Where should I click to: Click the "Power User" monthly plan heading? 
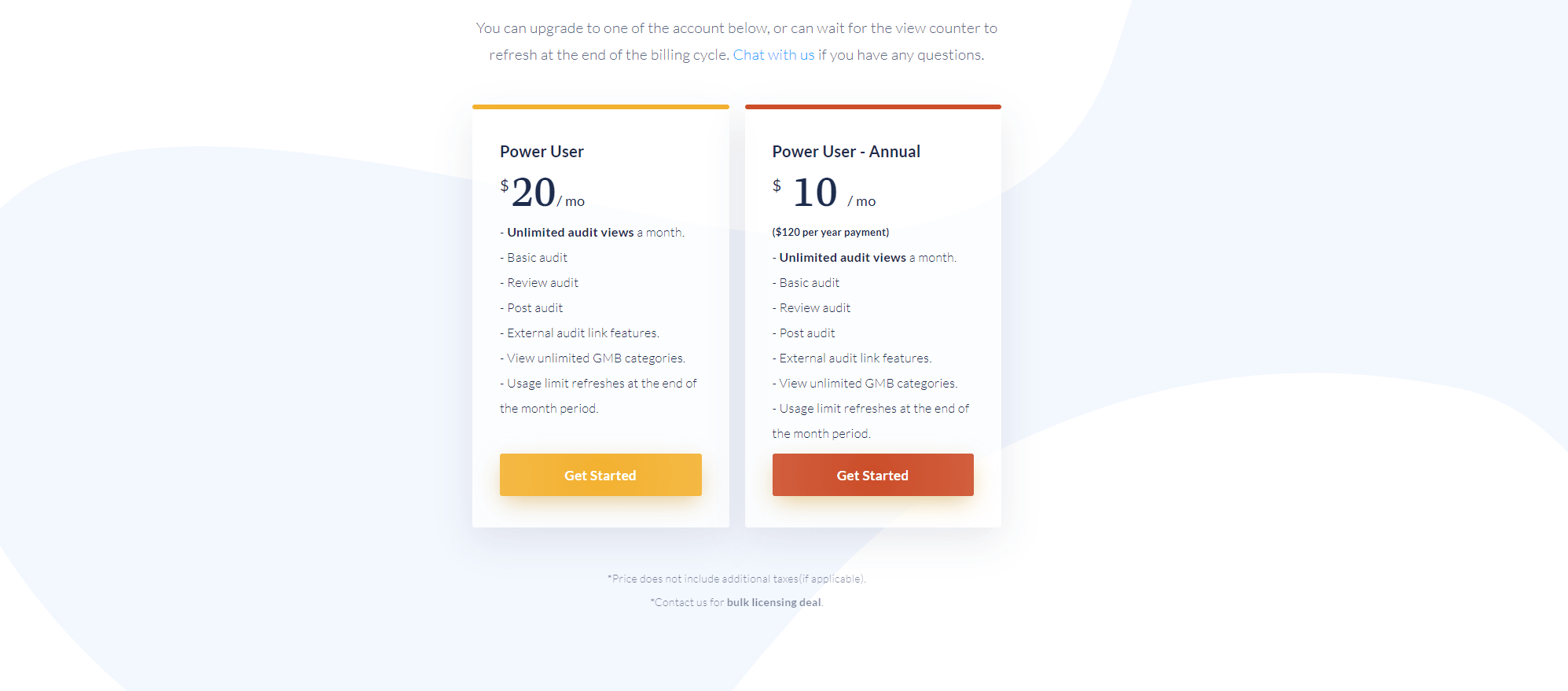tap(542, 152)
